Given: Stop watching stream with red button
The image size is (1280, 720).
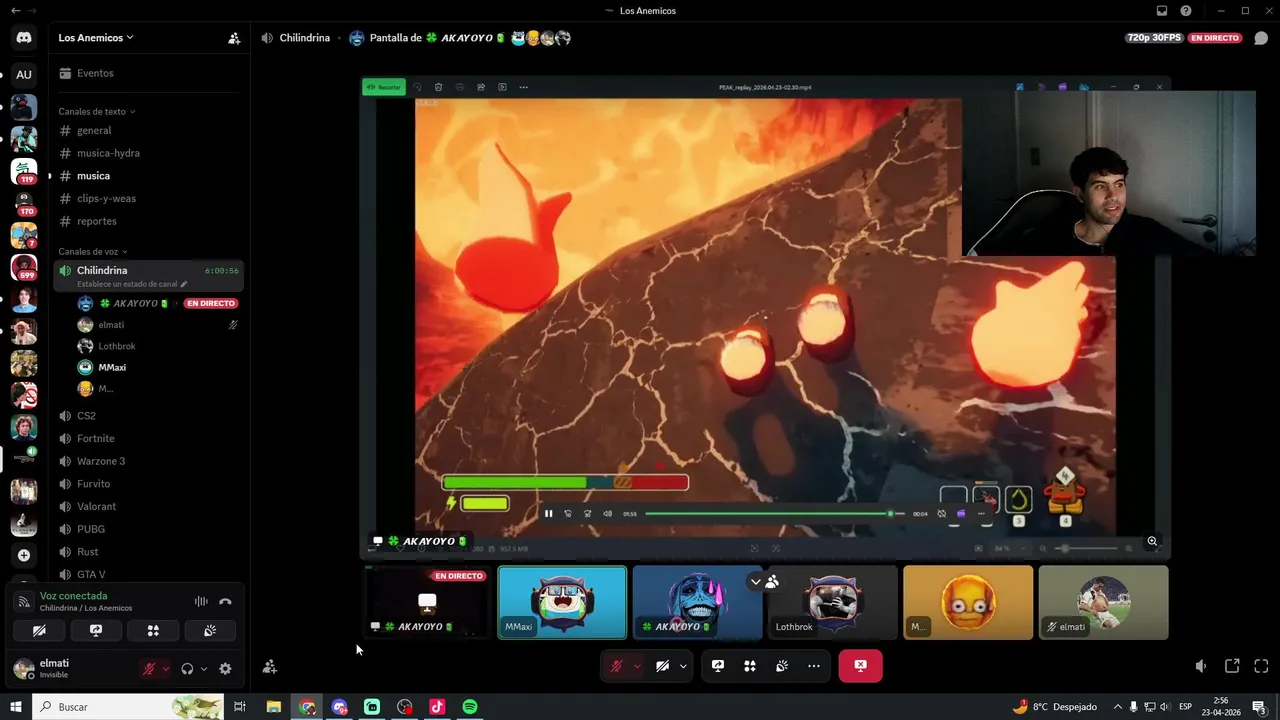Looking at the screenshot, I should 860,666.
